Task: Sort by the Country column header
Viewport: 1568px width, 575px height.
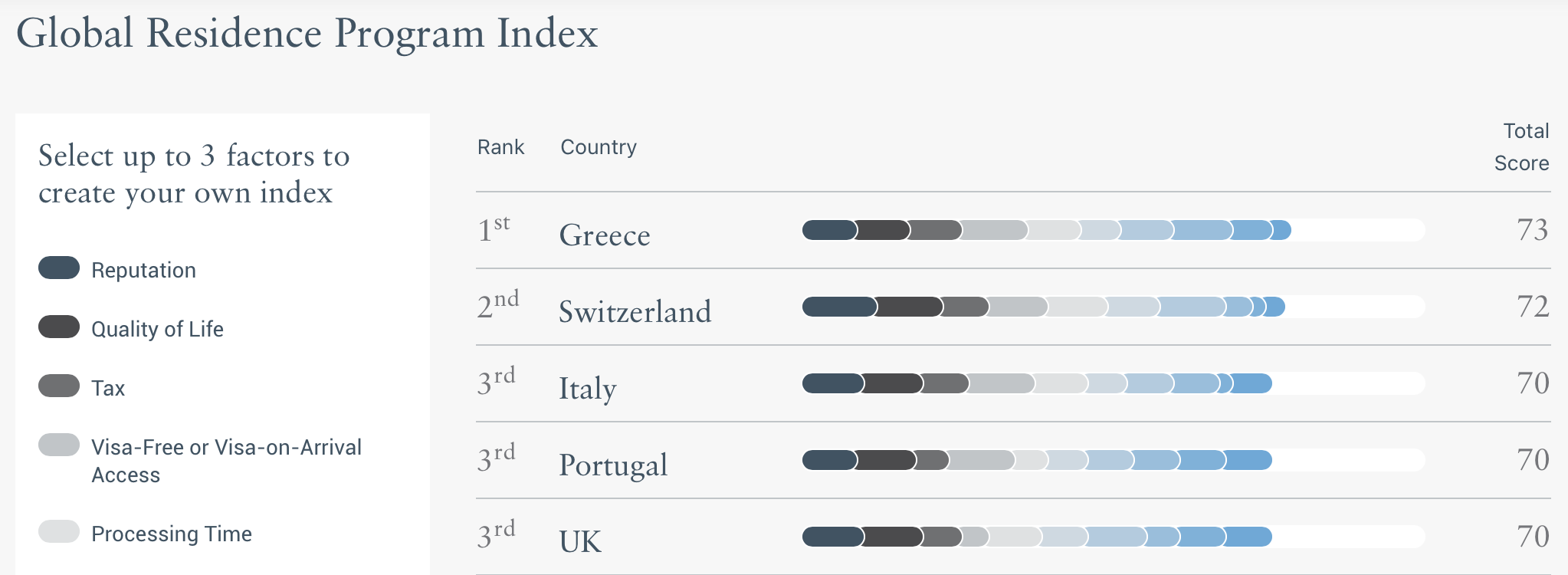Action: click(x=599, y=147)
